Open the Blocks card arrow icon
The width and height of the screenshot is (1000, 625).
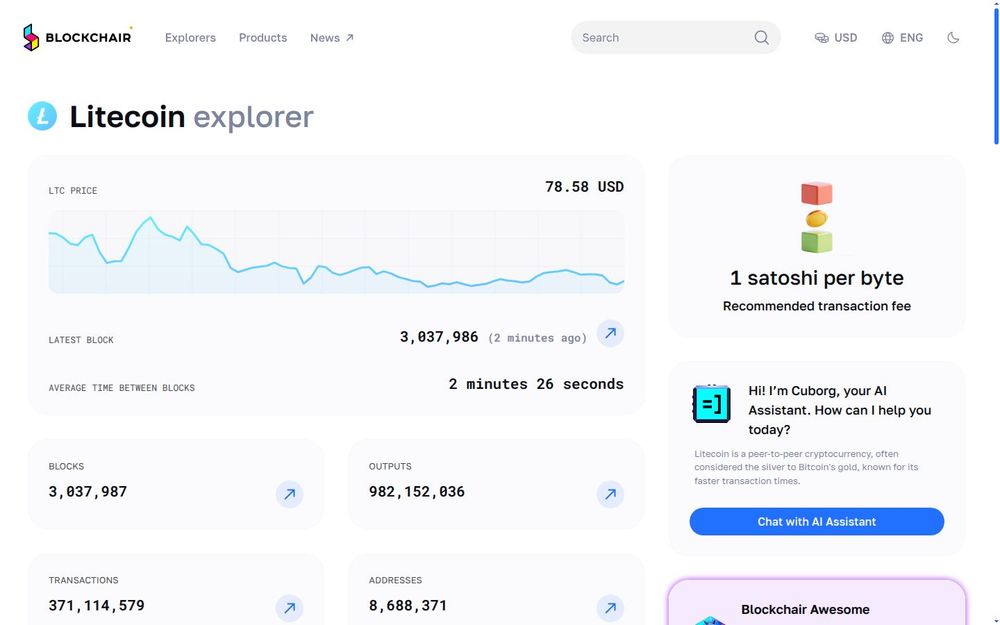(290, 494)
